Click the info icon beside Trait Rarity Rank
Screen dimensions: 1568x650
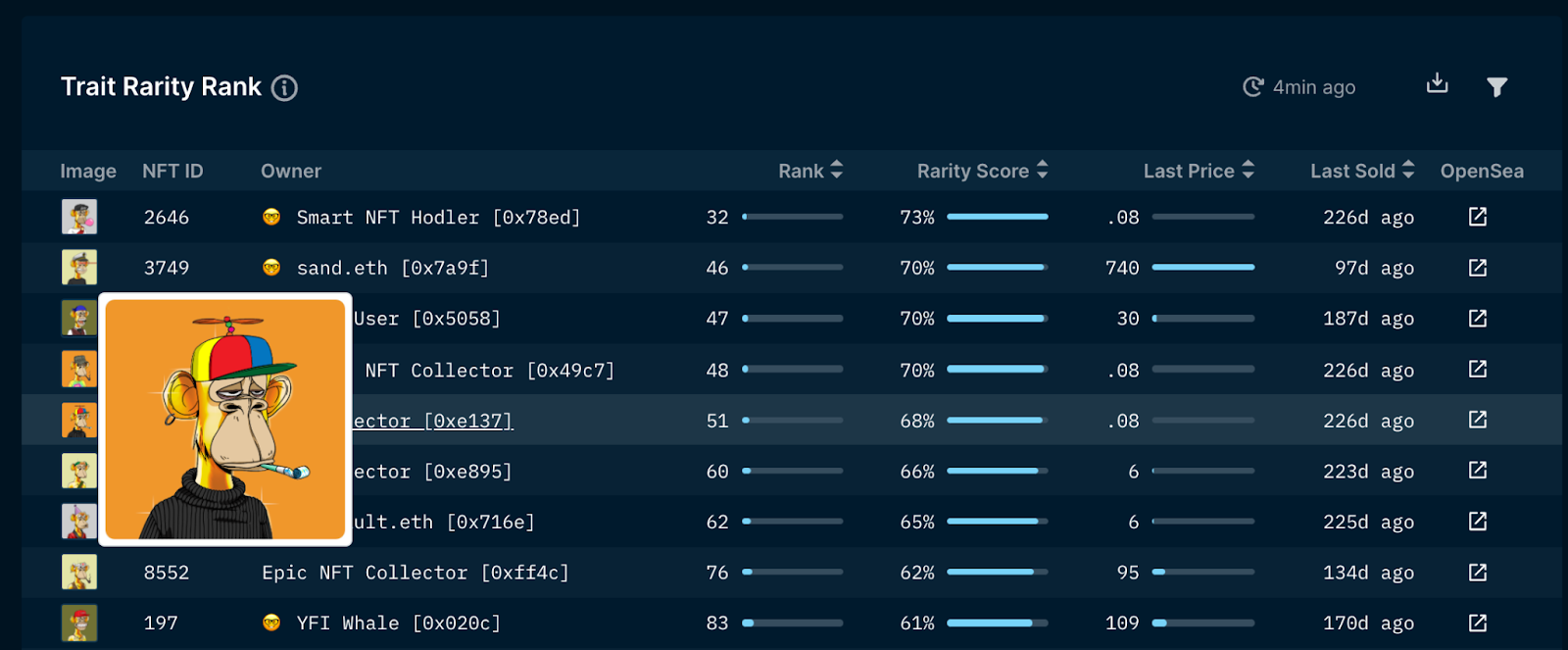[x=284, y=88]
